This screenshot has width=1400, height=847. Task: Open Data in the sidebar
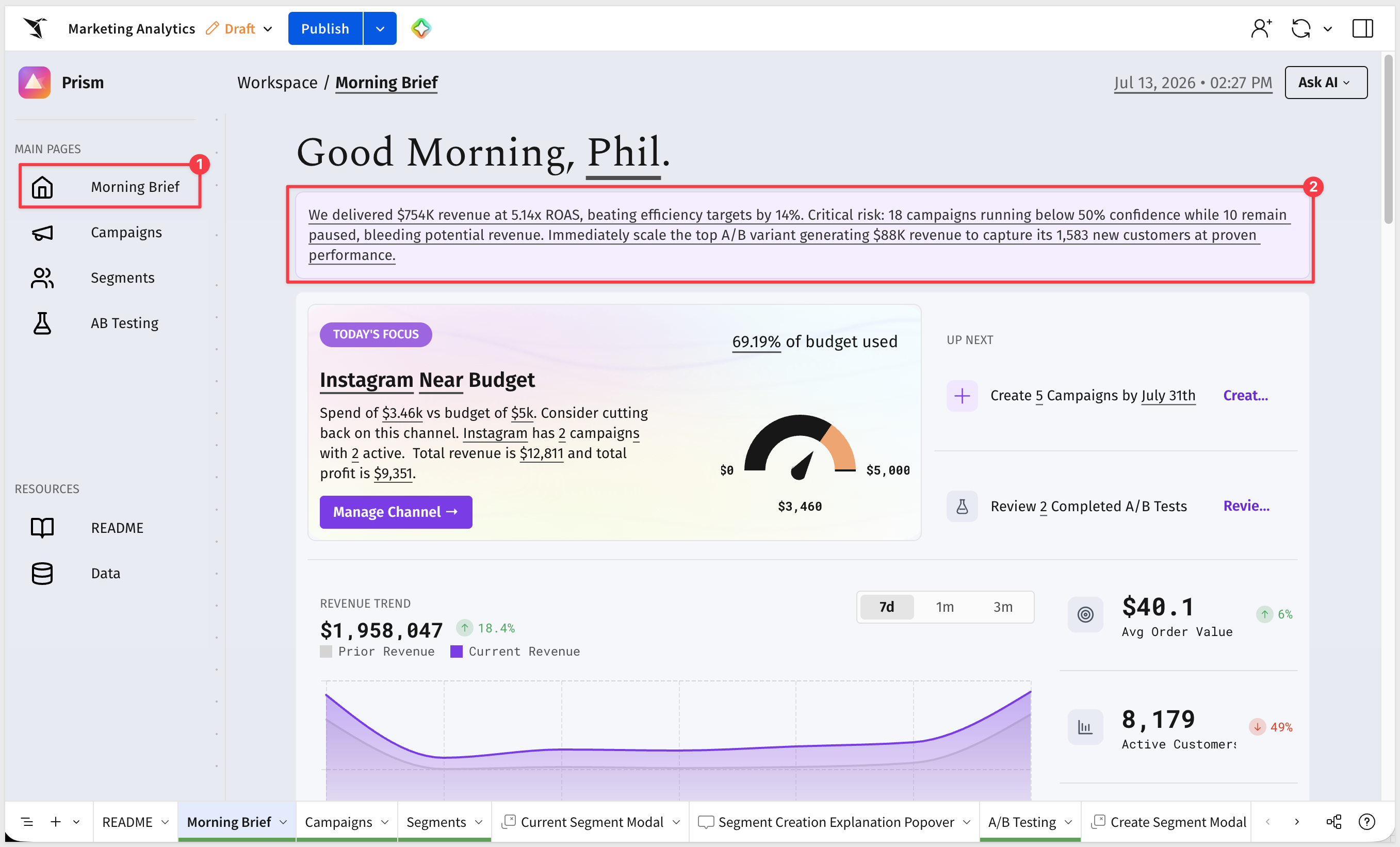(x=106, y=573)
